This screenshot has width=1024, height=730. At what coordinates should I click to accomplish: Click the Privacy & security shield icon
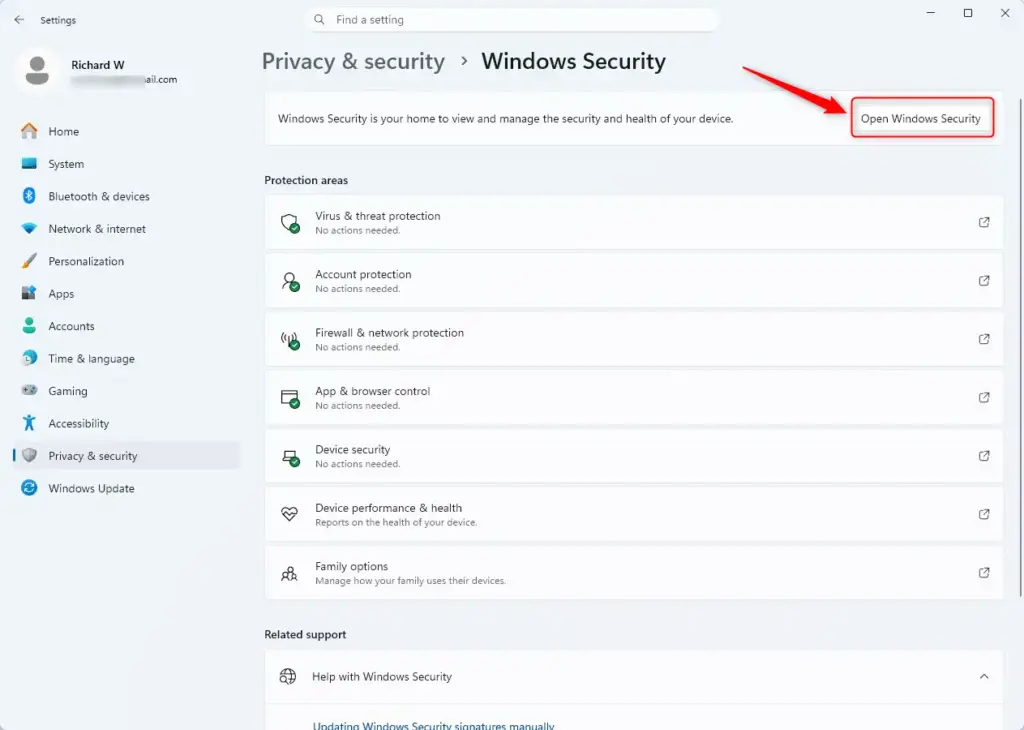(29, 455)
